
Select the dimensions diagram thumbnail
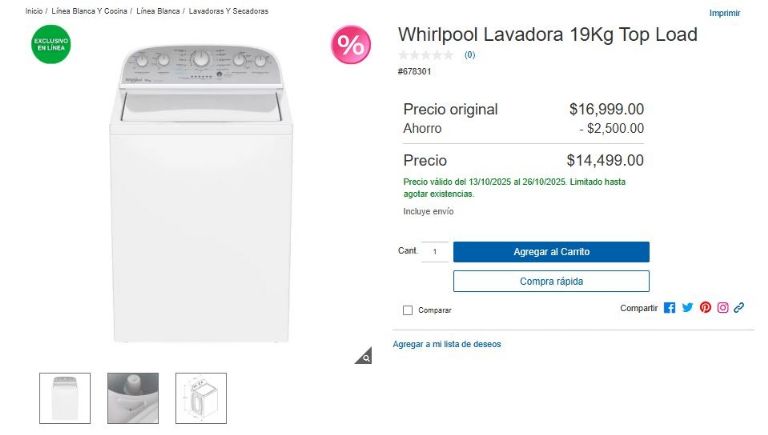pyautogui.click(x=201, y=398)
